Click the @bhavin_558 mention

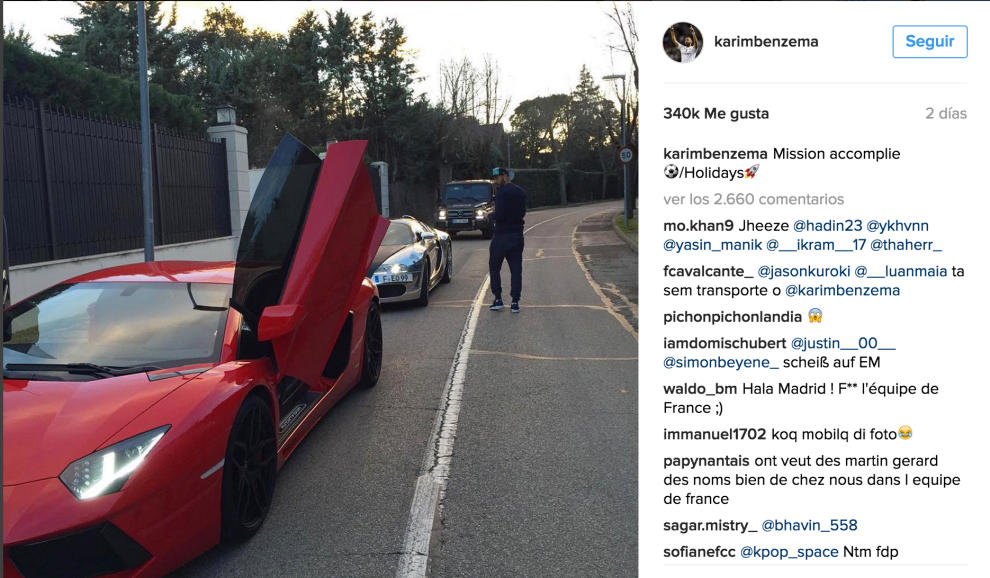[809, 525]
